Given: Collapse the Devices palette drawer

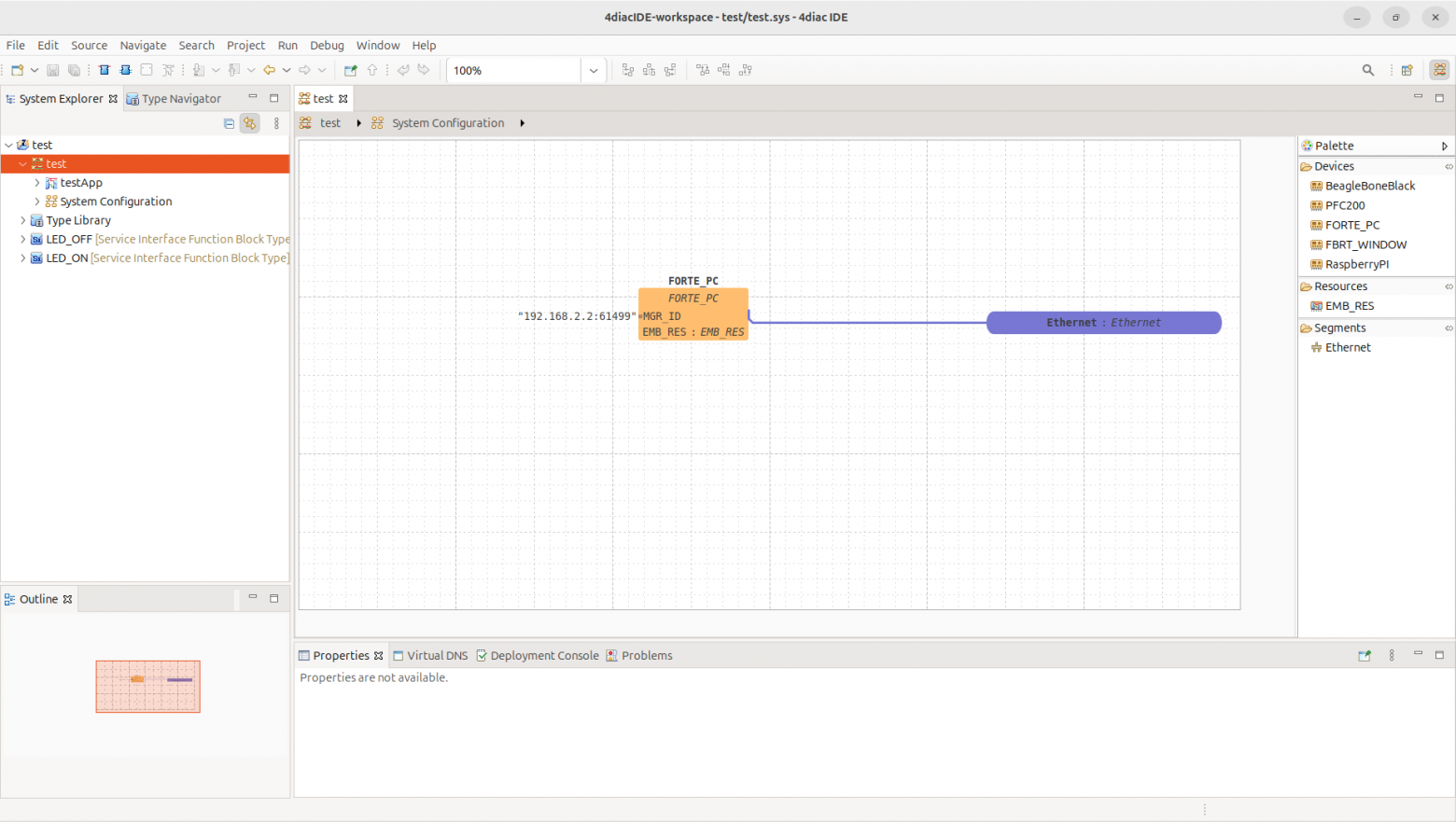Looking at the screenshot, I should click(1334, 166).
